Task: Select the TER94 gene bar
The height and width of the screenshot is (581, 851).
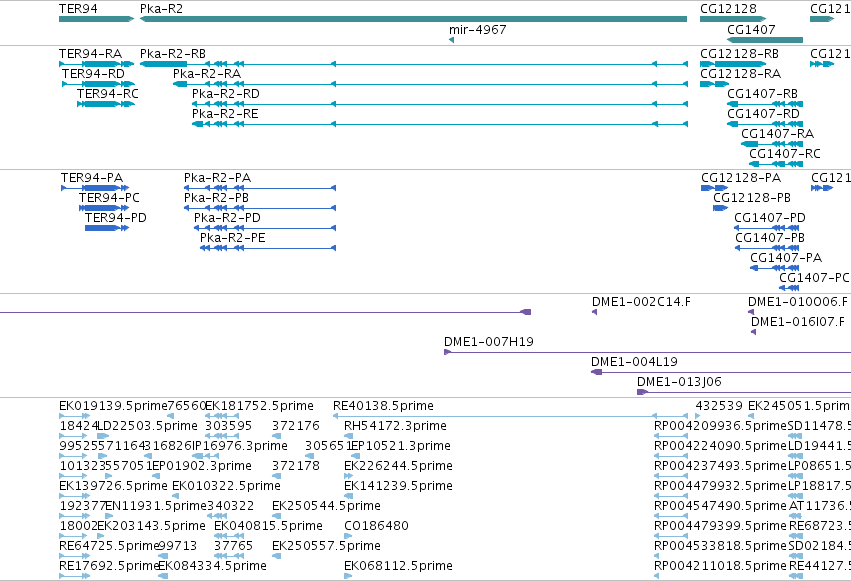Action: (x=97, y=19)
